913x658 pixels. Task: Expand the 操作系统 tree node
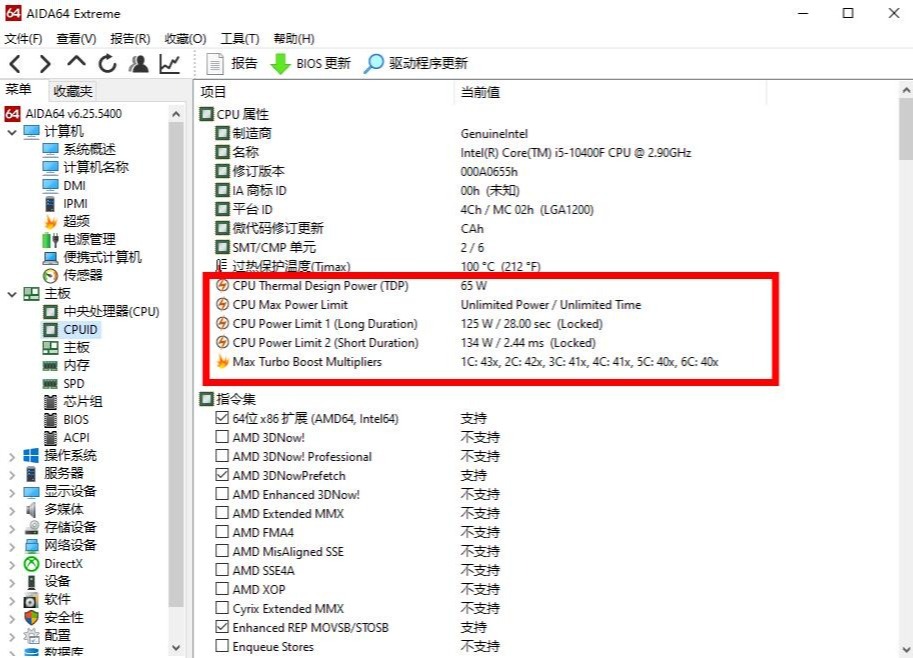[12, 457]
